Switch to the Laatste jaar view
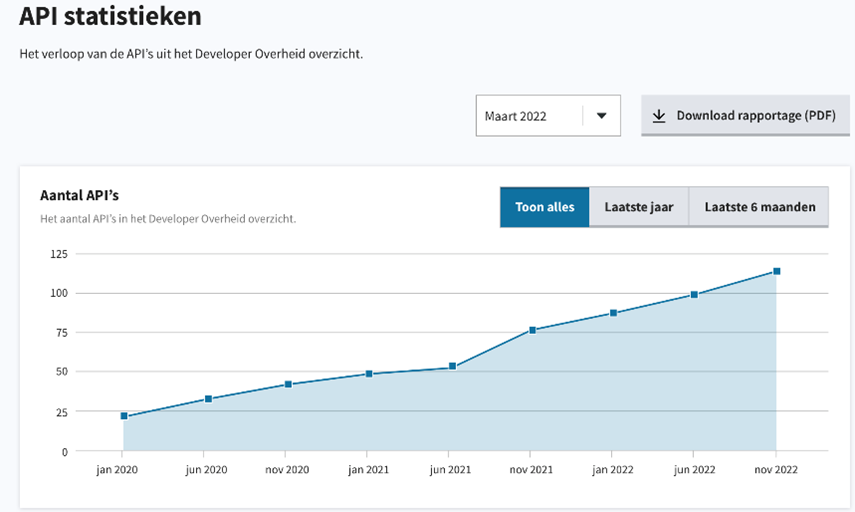The width and height of the screenshot is (855, 512). (x=639, y=207)
